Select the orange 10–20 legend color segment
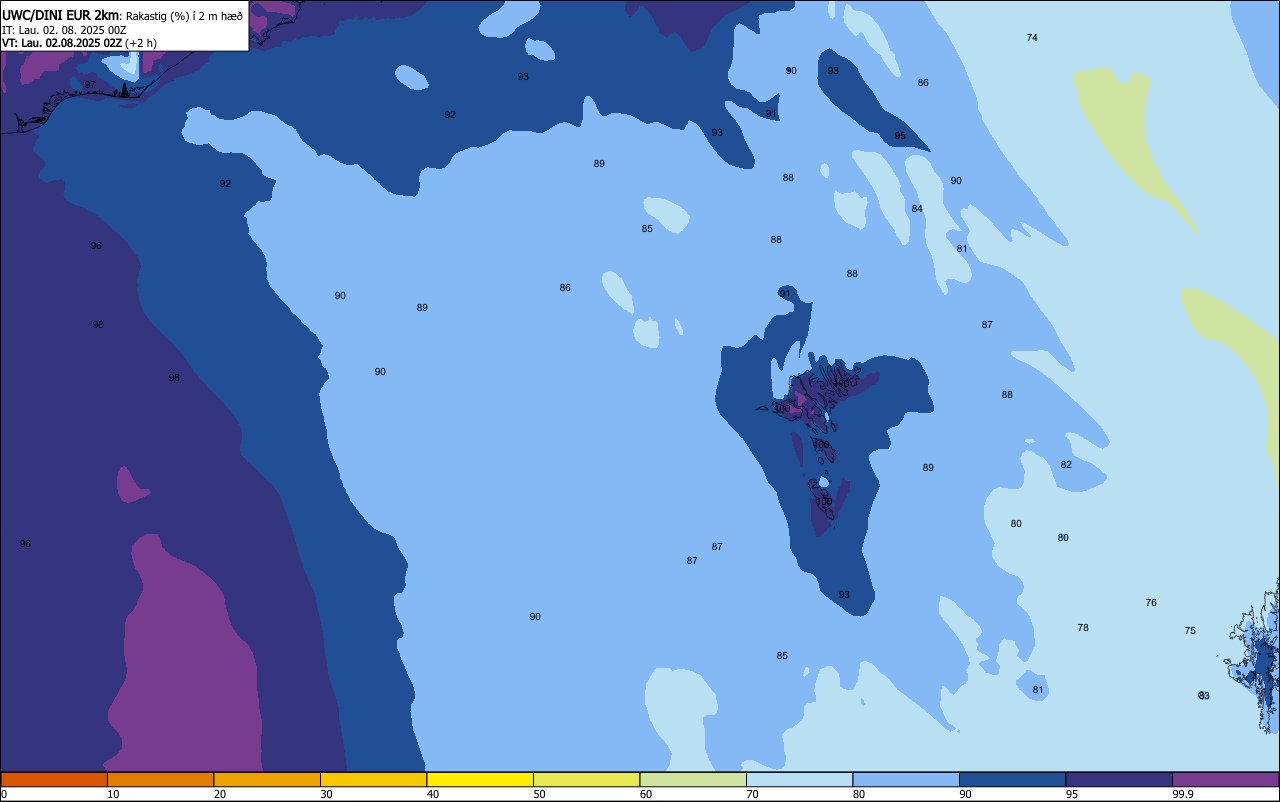 (160, 779)
